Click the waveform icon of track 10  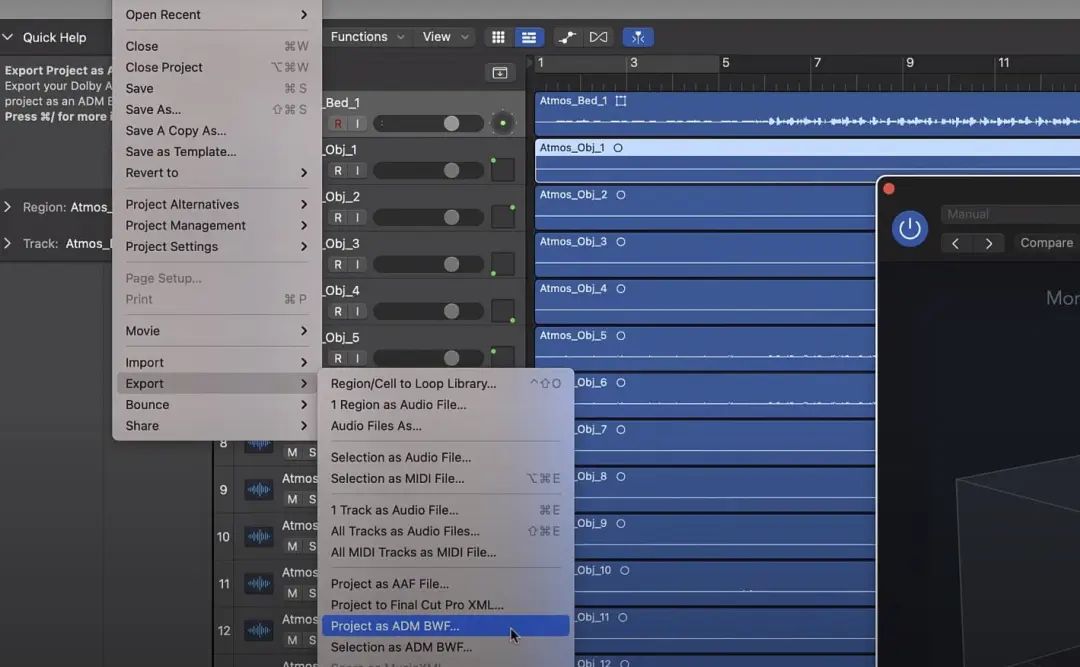point(259,536)
